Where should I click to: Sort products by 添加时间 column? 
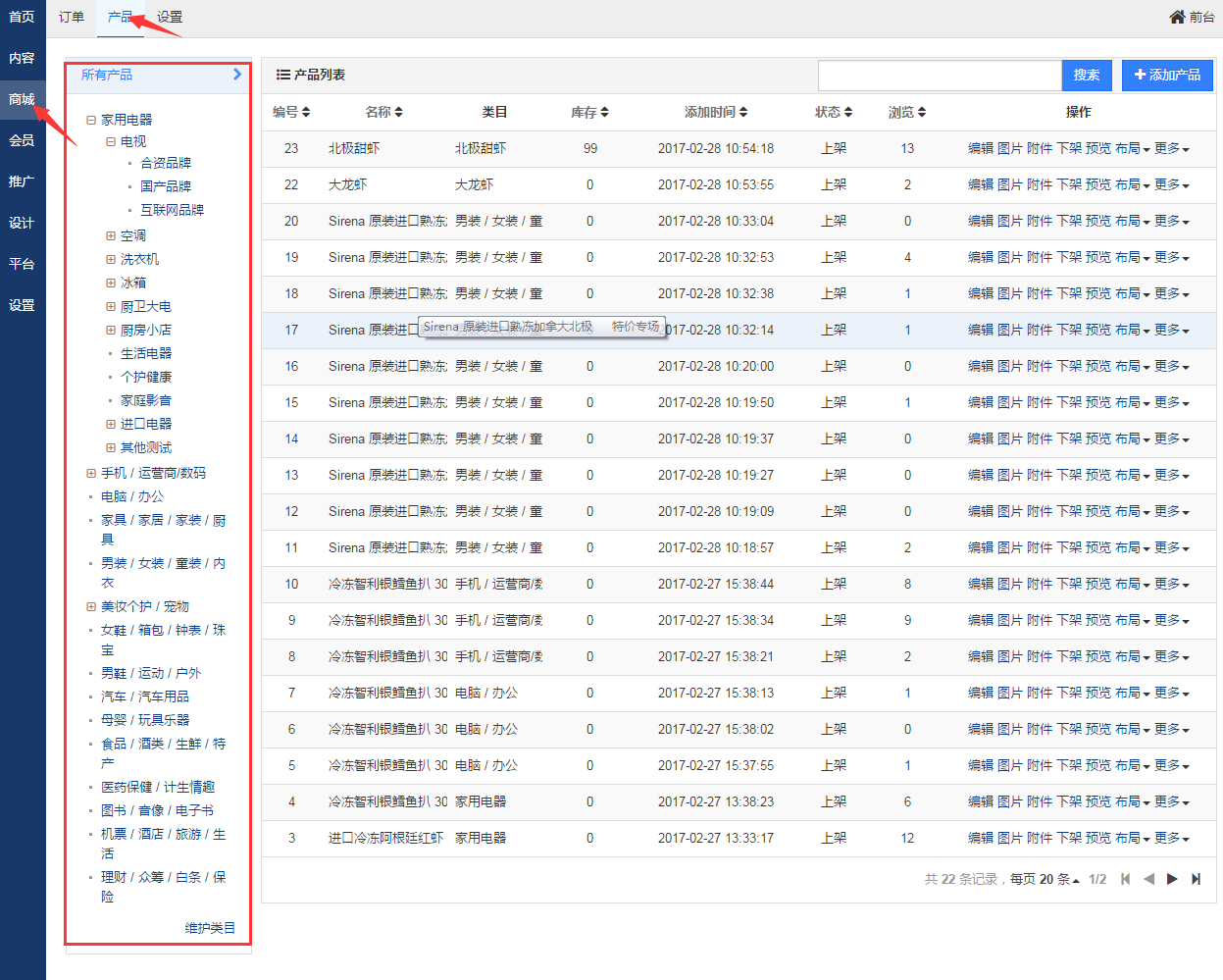pos(716,112)
